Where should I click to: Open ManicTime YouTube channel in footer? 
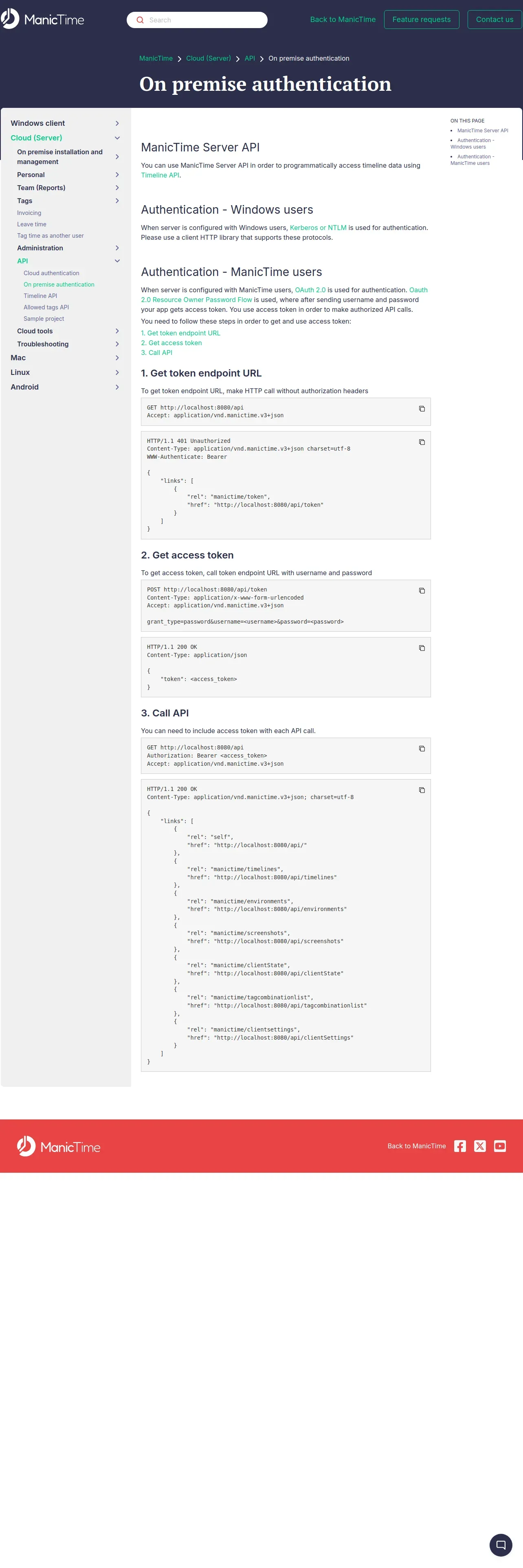pyautogui.click(x=500, y=1145)
